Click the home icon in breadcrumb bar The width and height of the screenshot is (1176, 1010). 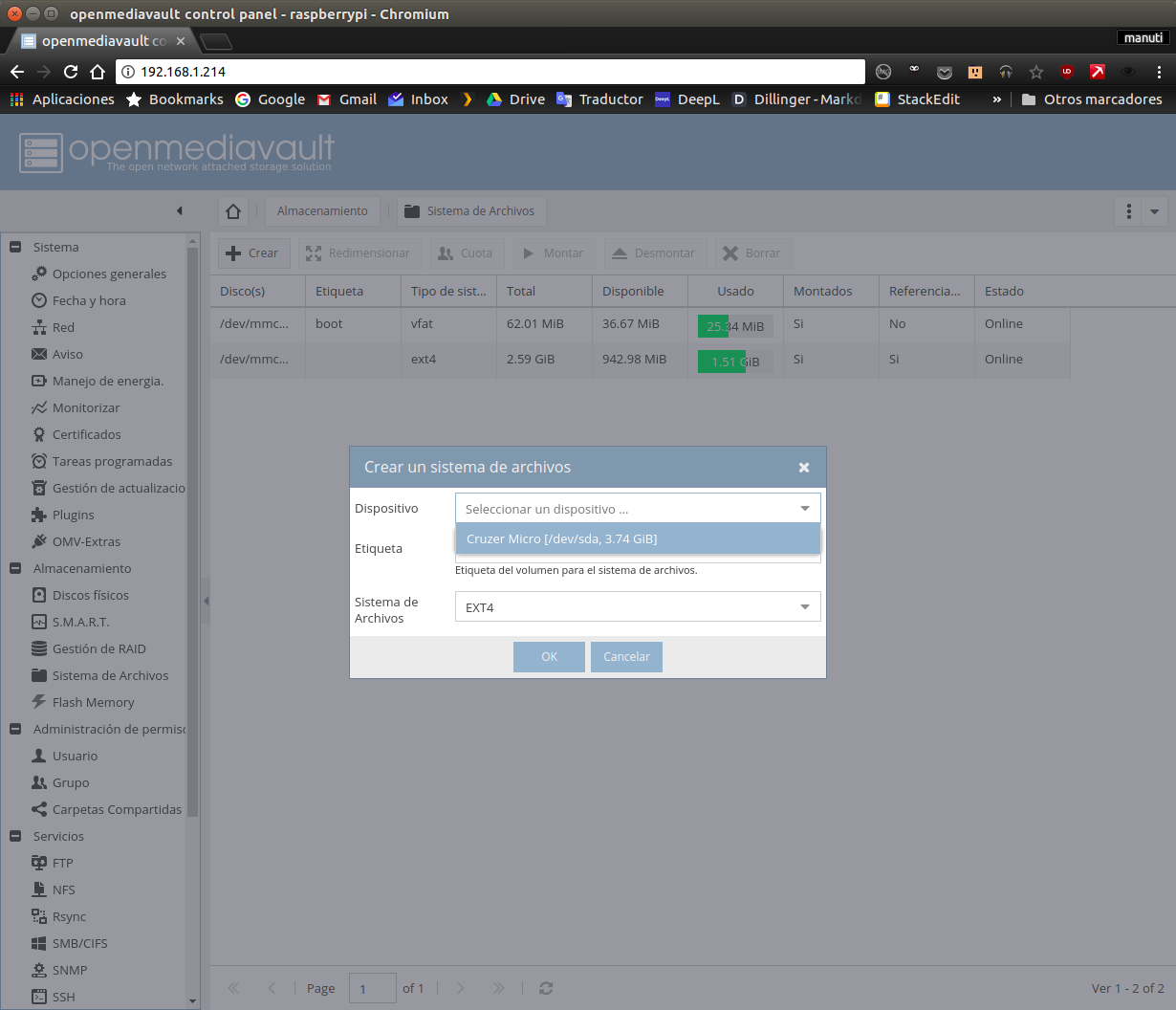click(233, 211)
